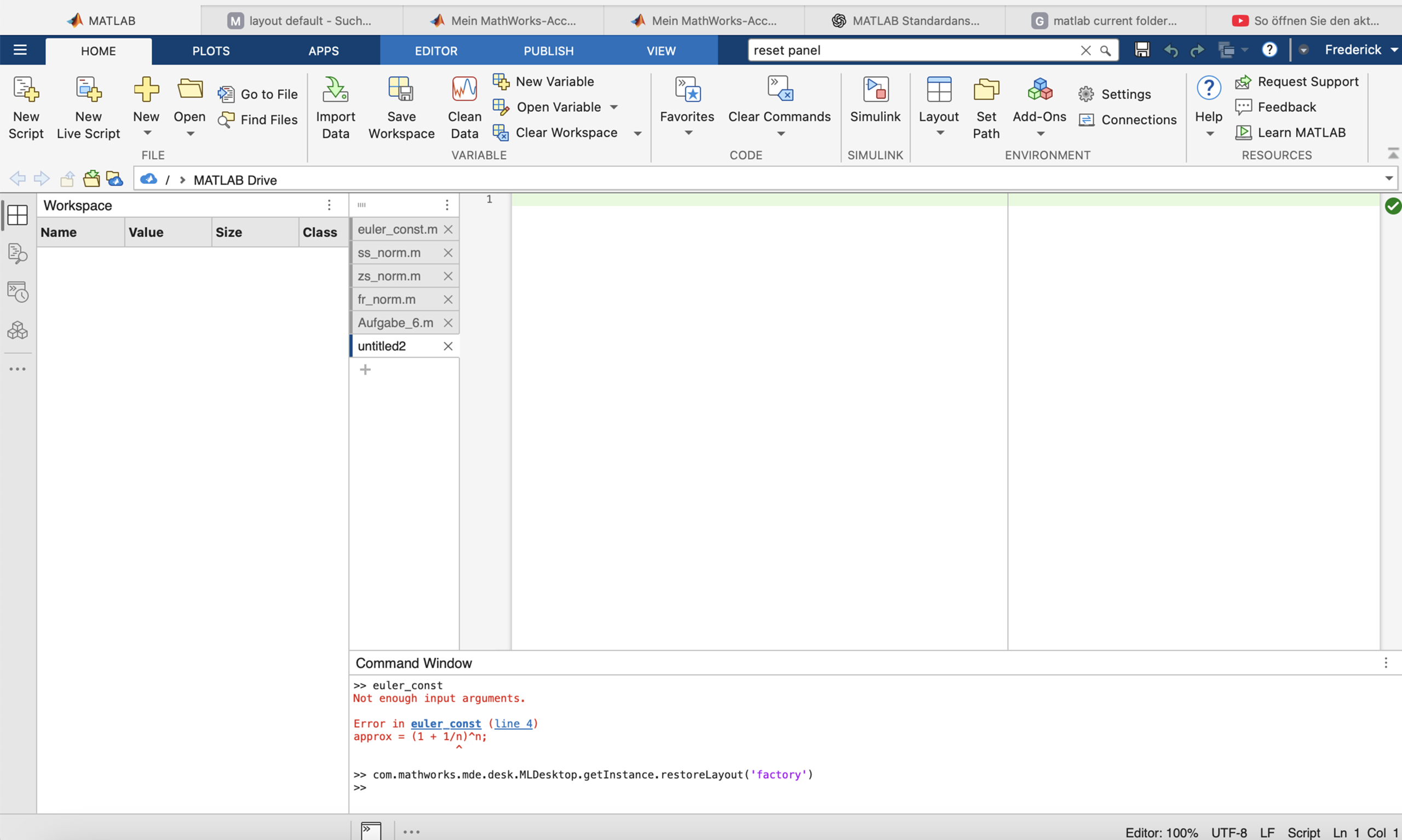Expand the Clear Workspace dropdown arrow
Image resolution: width=1402 pixels, height=840 pixels.
click(637, 134)
